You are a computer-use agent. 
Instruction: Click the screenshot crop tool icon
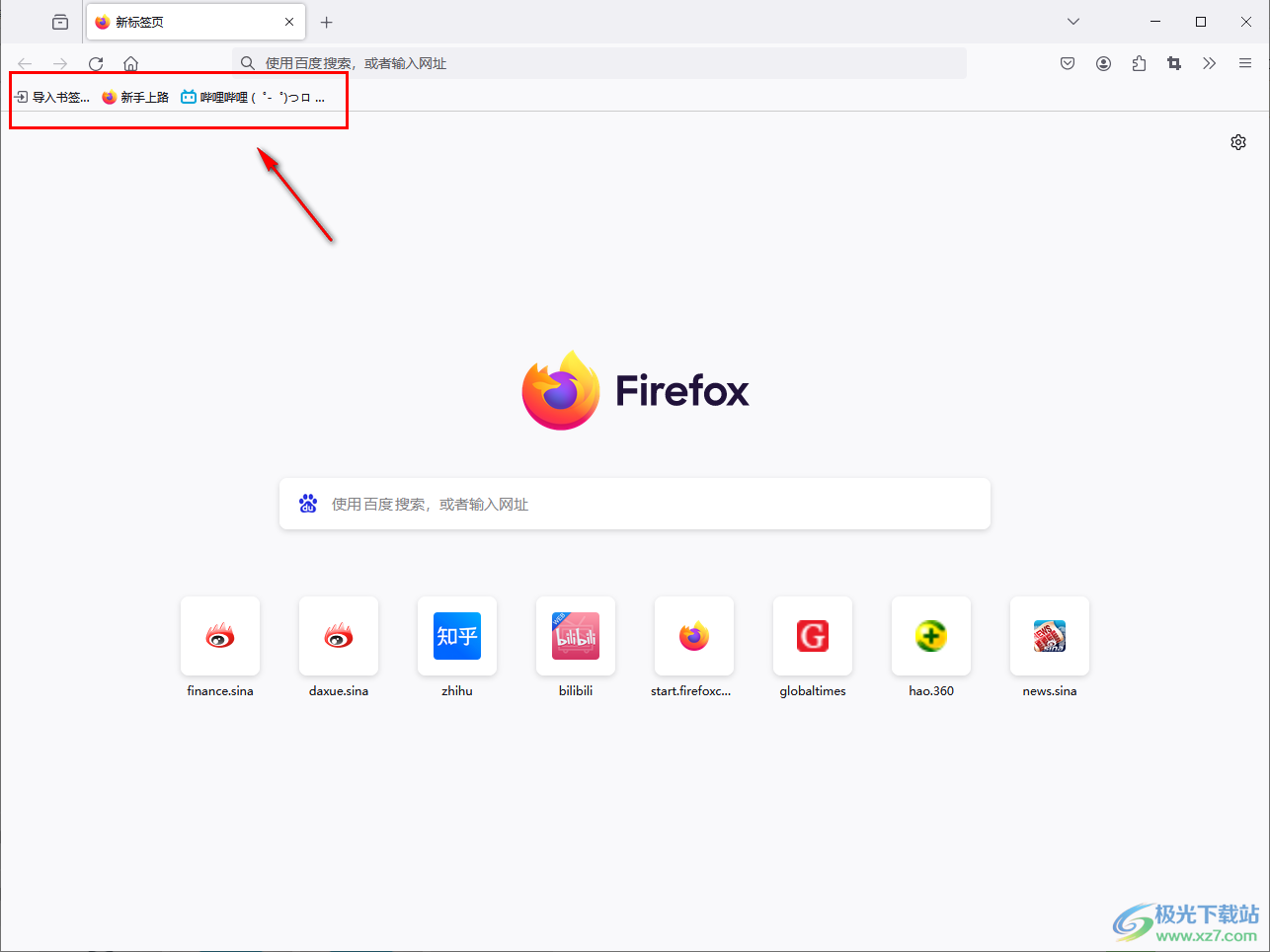pos(1174,63)
